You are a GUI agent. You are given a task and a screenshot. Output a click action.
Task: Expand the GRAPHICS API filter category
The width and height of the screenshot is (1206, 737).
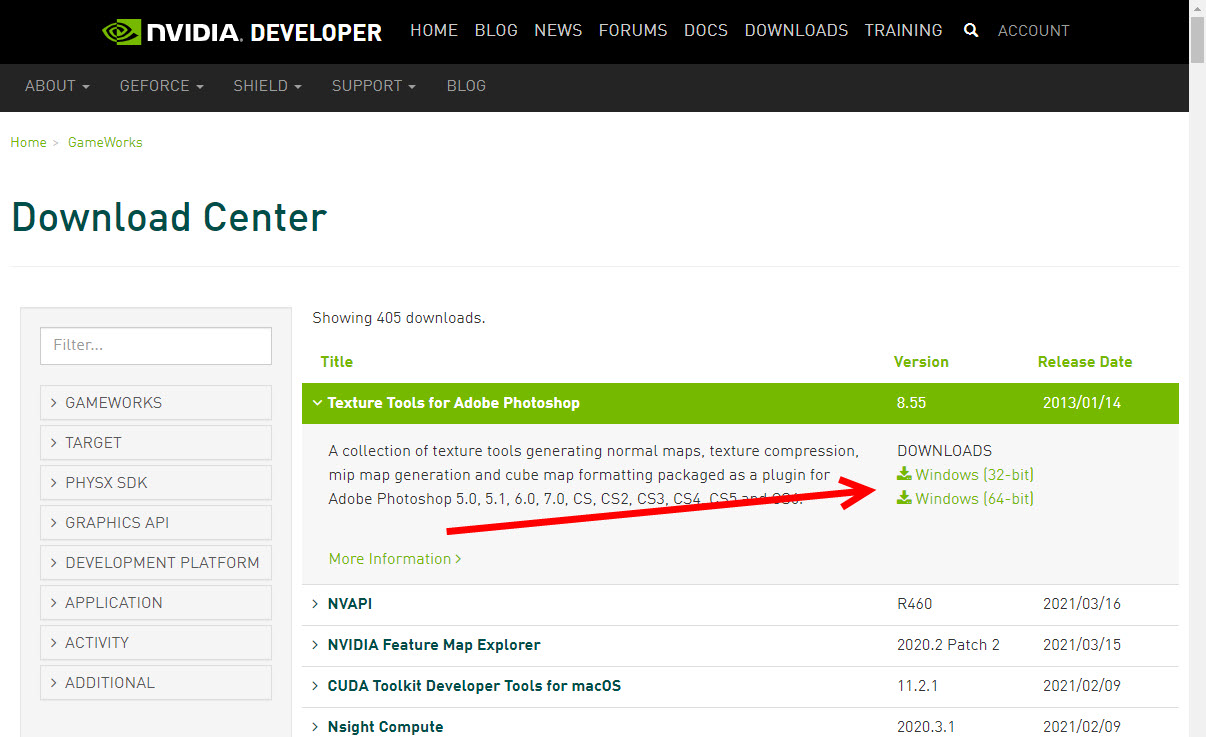coord(156,522)
